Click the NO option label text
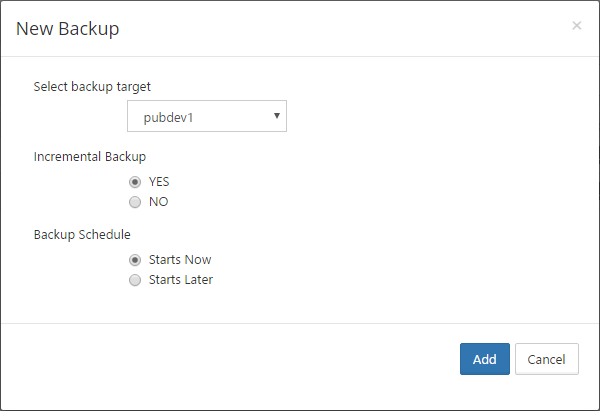The height and width of the screenshot is (411, 600). 158,202
